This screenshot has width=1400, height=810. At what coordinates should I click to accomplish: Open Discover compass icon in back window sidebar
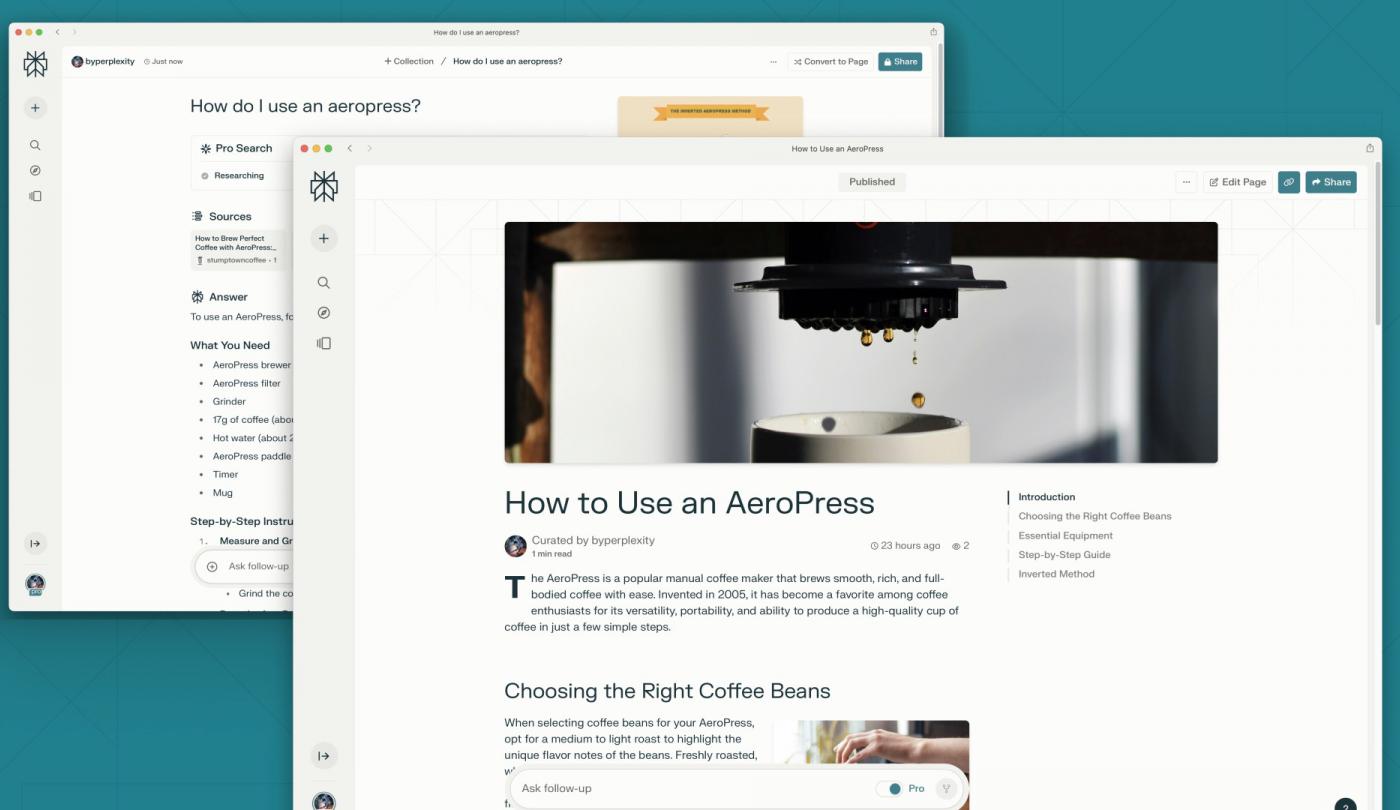[x=35, y=171]
